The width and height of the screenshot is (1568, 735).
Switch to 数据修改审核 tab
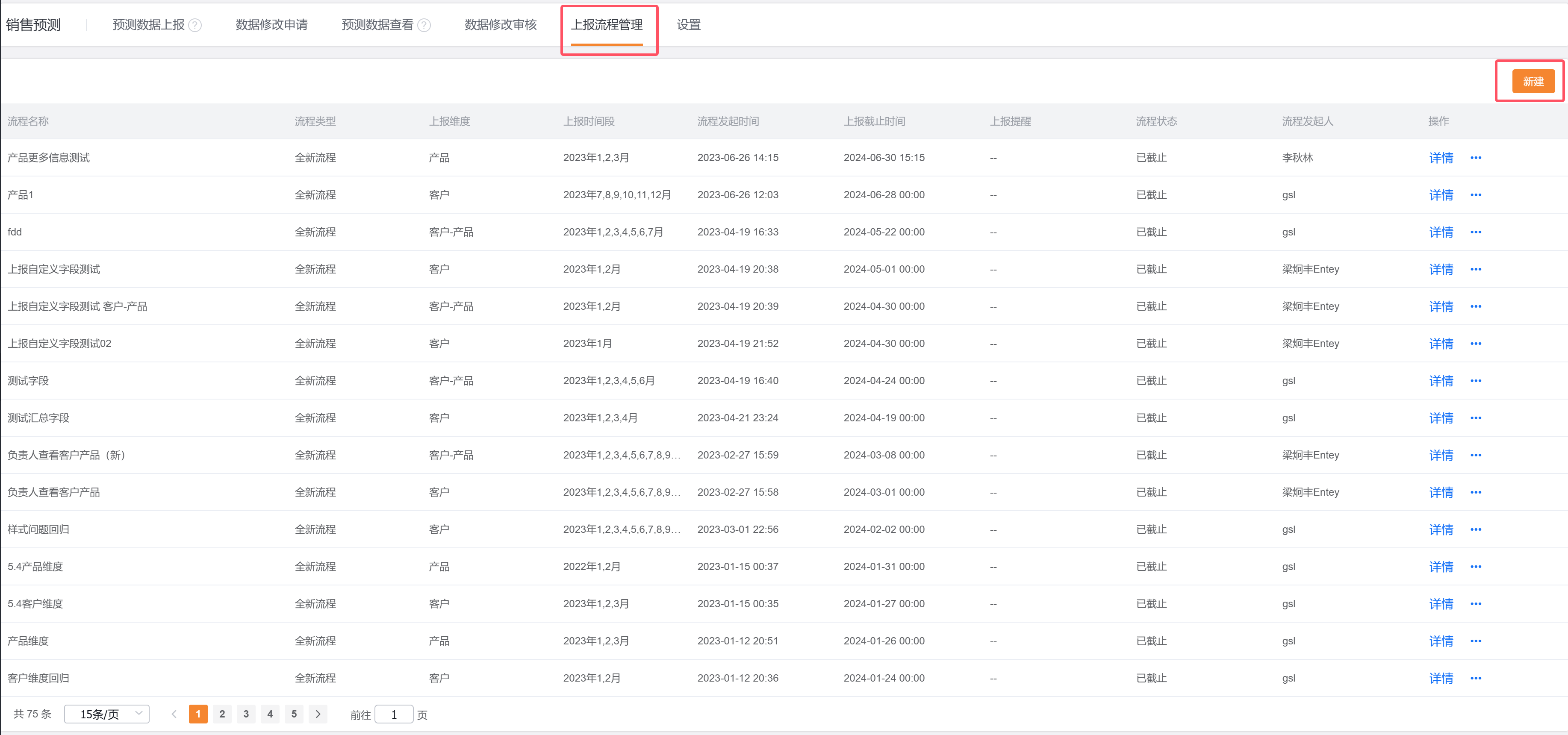click(500, 25)
